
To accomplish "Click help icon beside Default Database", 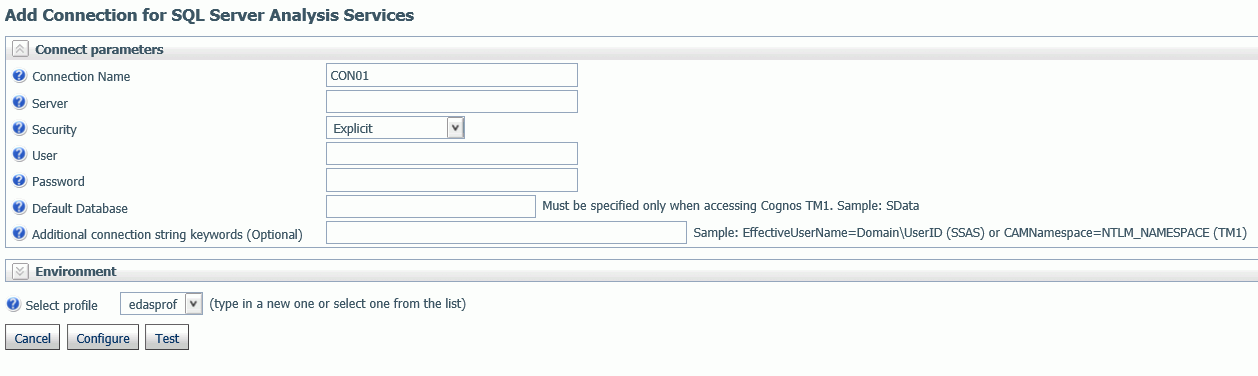I will (x=19, y=207).
